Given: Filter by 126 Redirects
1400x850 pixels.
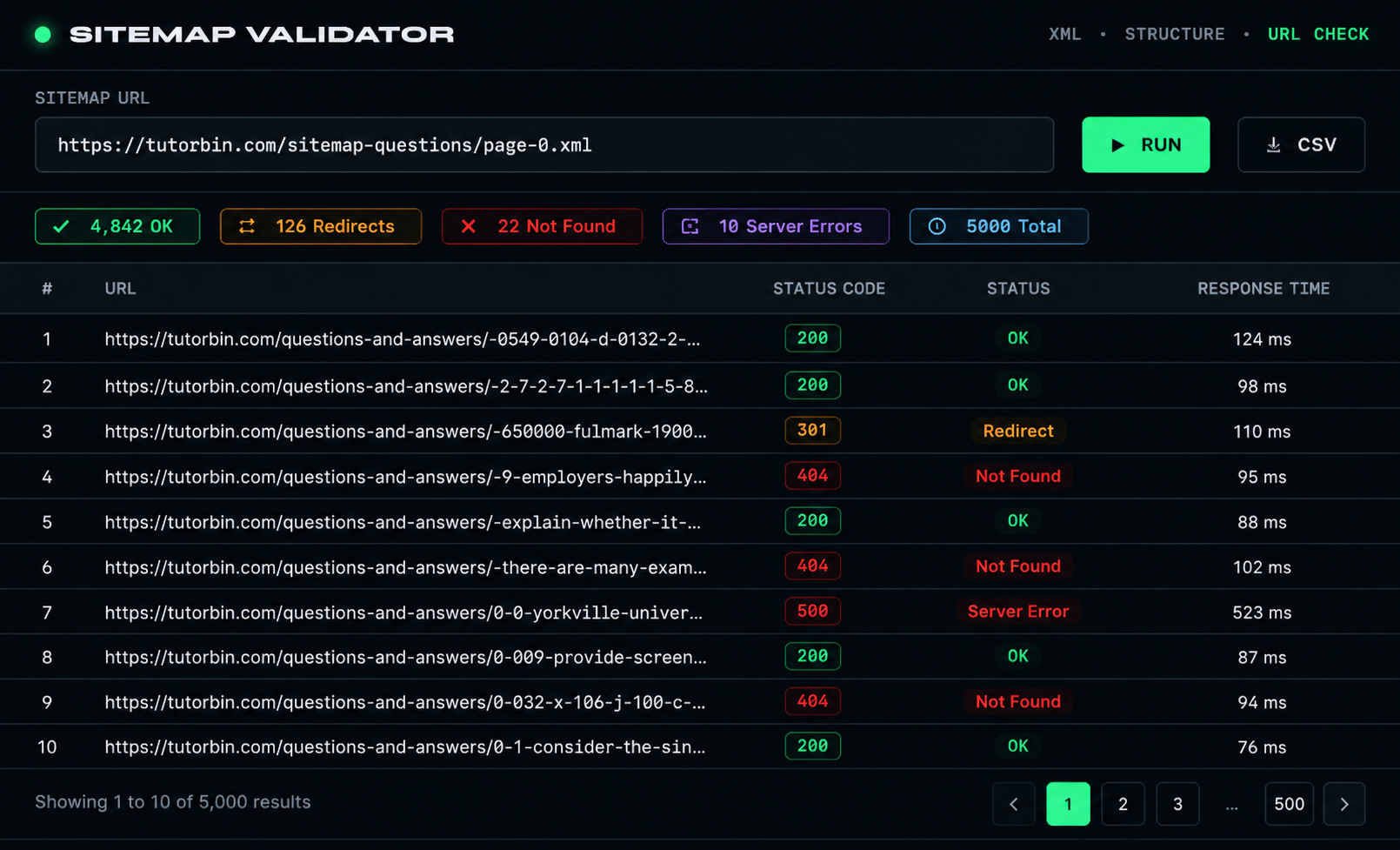Looking at the screenshot, I should tap(321, 226).
